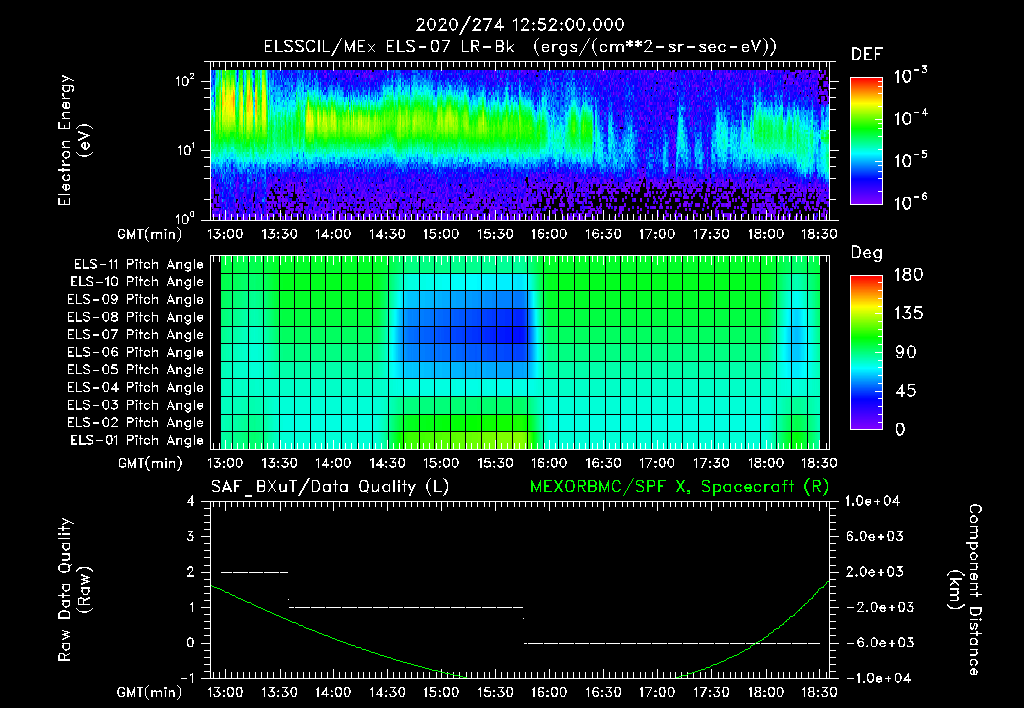Screen dimensions: 1024x708
Task: Select the ELS-09 Pitch Angle row label
Action: point(136,300)
